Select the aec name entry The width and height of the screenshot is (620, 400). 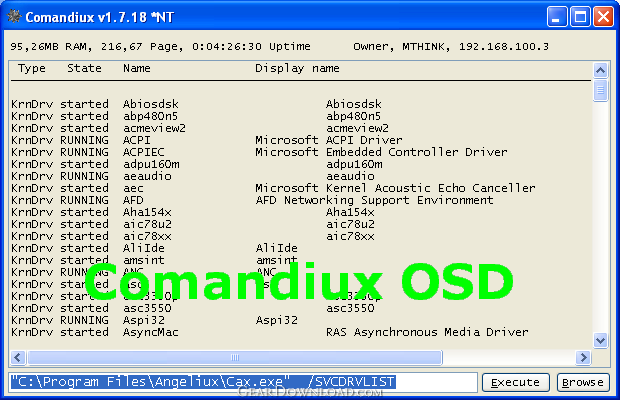133,188
